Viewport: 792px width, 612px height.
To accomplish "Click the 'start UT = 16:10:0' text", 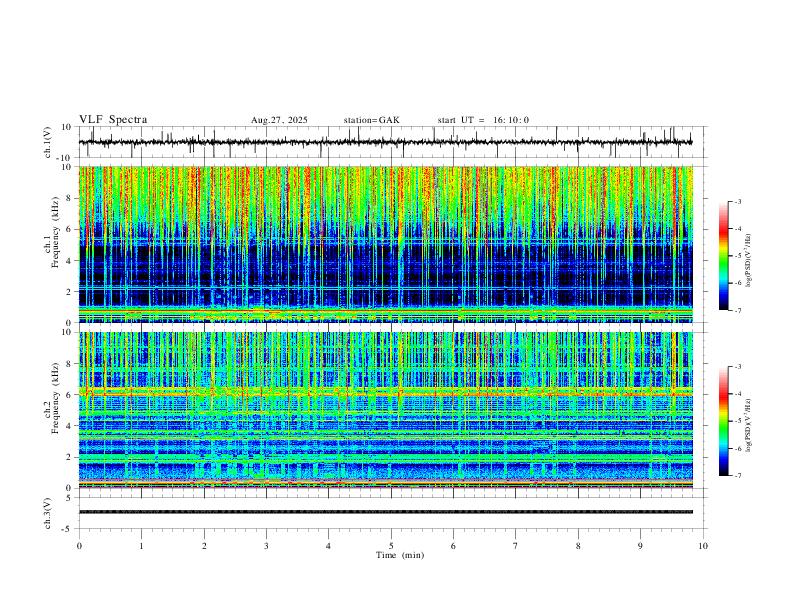I will (x=483, y=120).
